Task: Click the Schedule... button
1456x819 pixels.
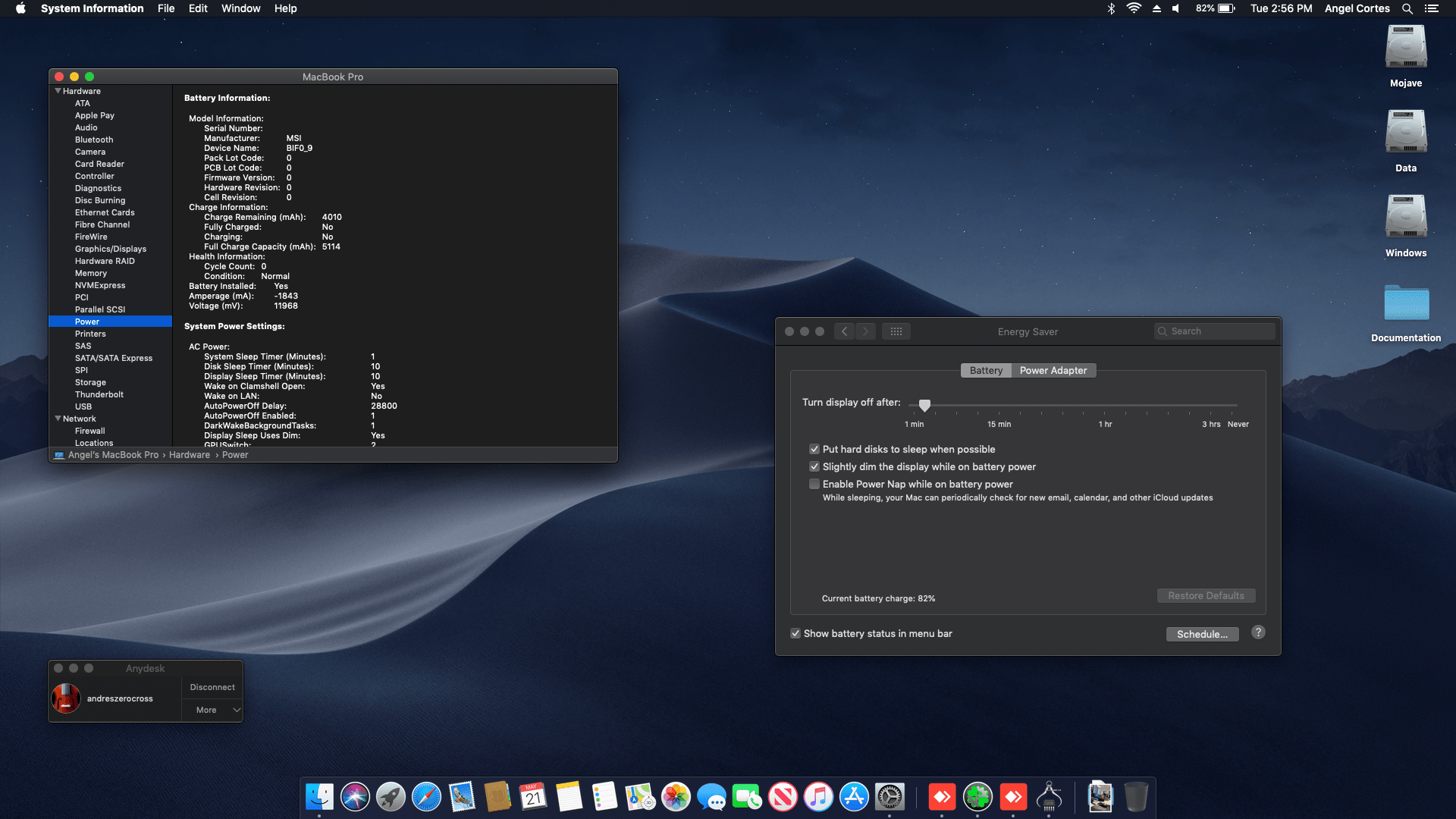Action: pyautogui.click(x=1202, y=634)
